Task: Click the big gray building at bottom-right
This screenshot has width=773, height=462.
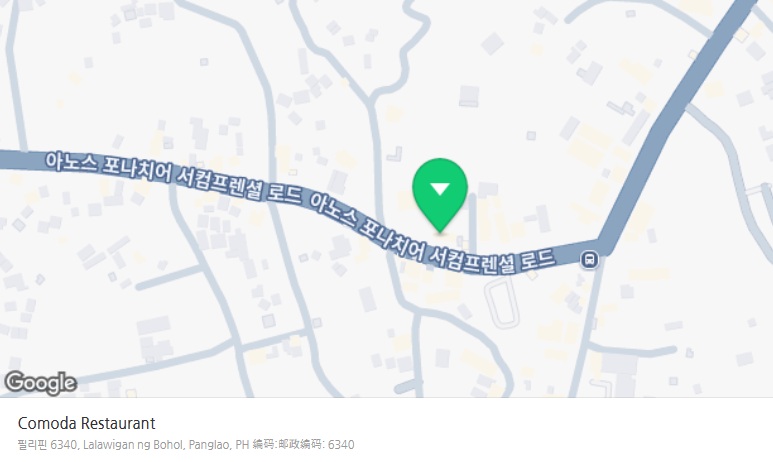Action: [619, 371]
